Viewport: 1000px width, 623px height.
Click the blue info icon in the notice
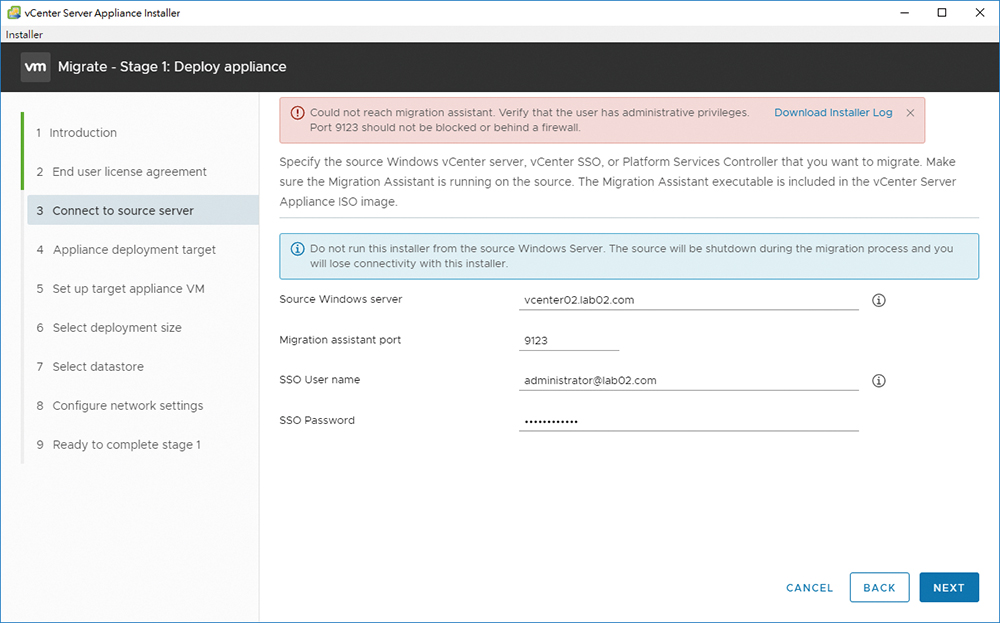pos(297,249)
